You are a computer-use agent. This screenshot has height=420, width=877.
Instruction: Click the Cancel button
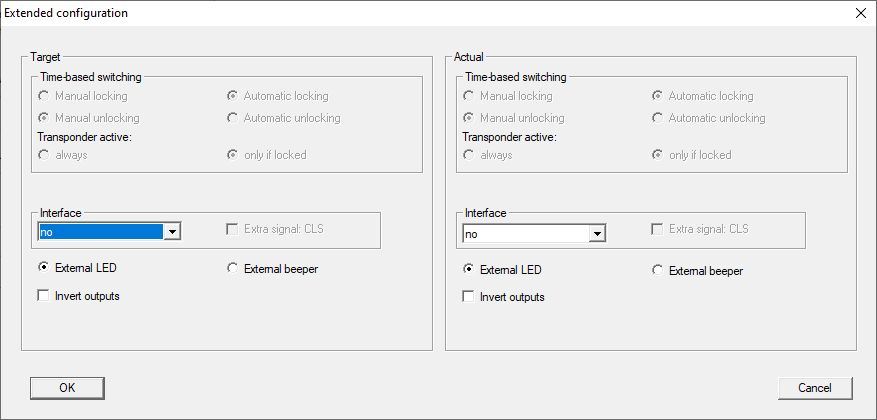[815, 387]
